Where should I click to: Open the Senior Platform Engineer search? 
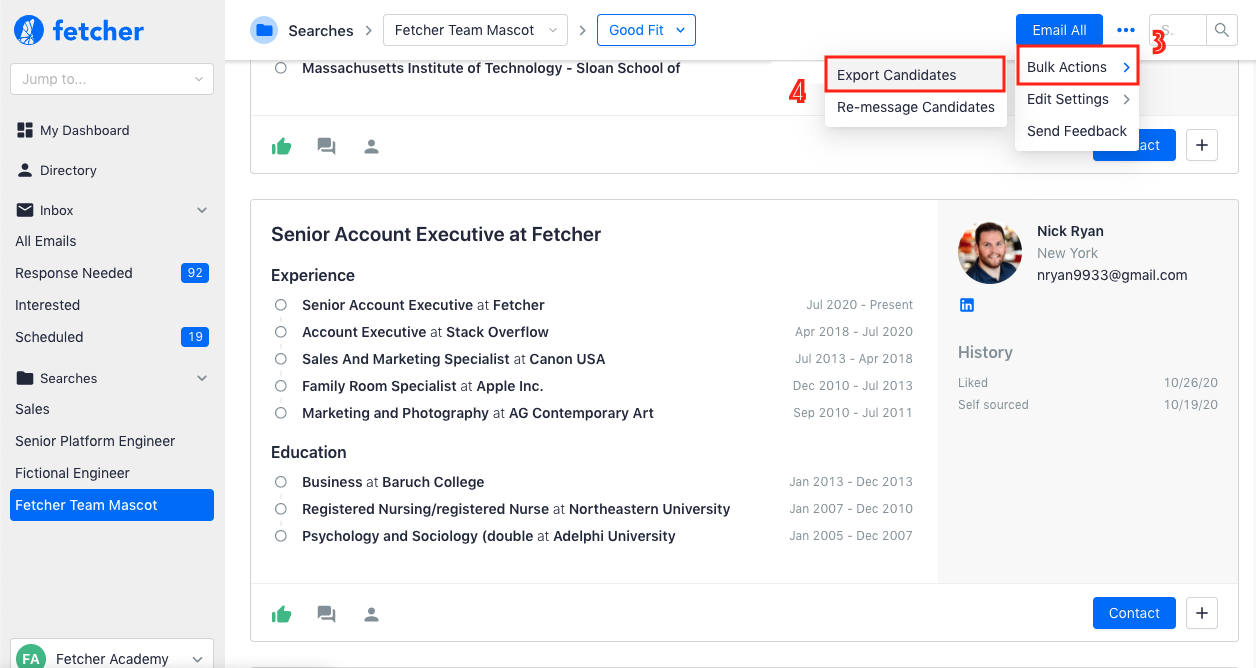[95, 441]
